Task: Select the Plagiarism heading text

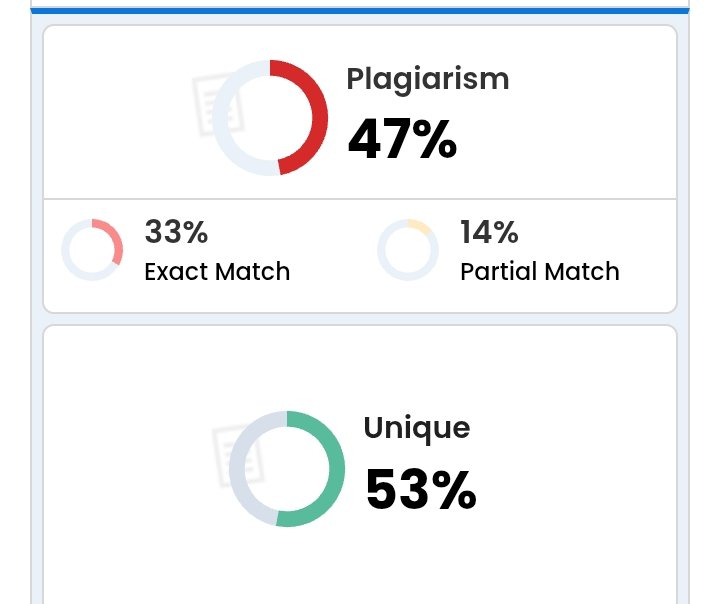Action: 428,80
